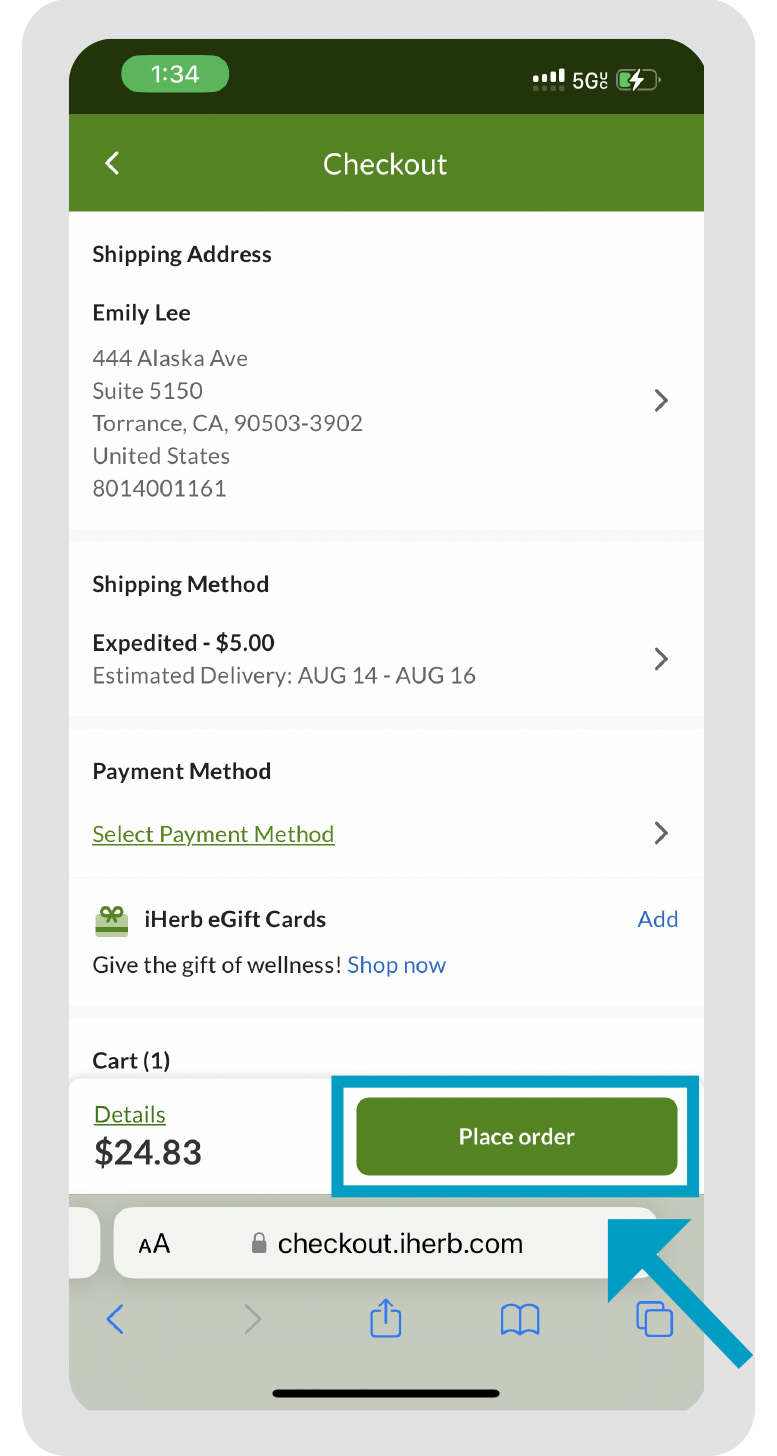The image size is (777, 1456).
Task: Click the Place order button
Action: point(517,1136)
